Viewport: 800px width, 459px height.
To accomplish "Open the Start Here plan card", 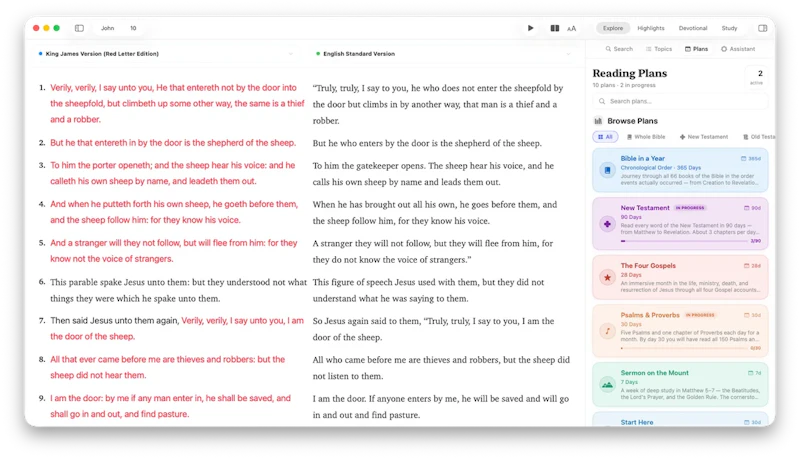I will 680,420.
